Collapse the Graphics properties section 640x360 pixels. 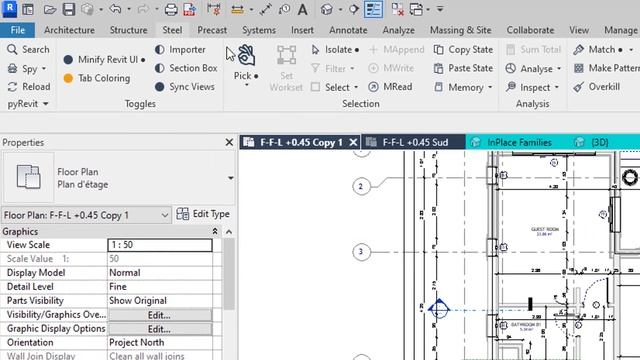point(215,231)
